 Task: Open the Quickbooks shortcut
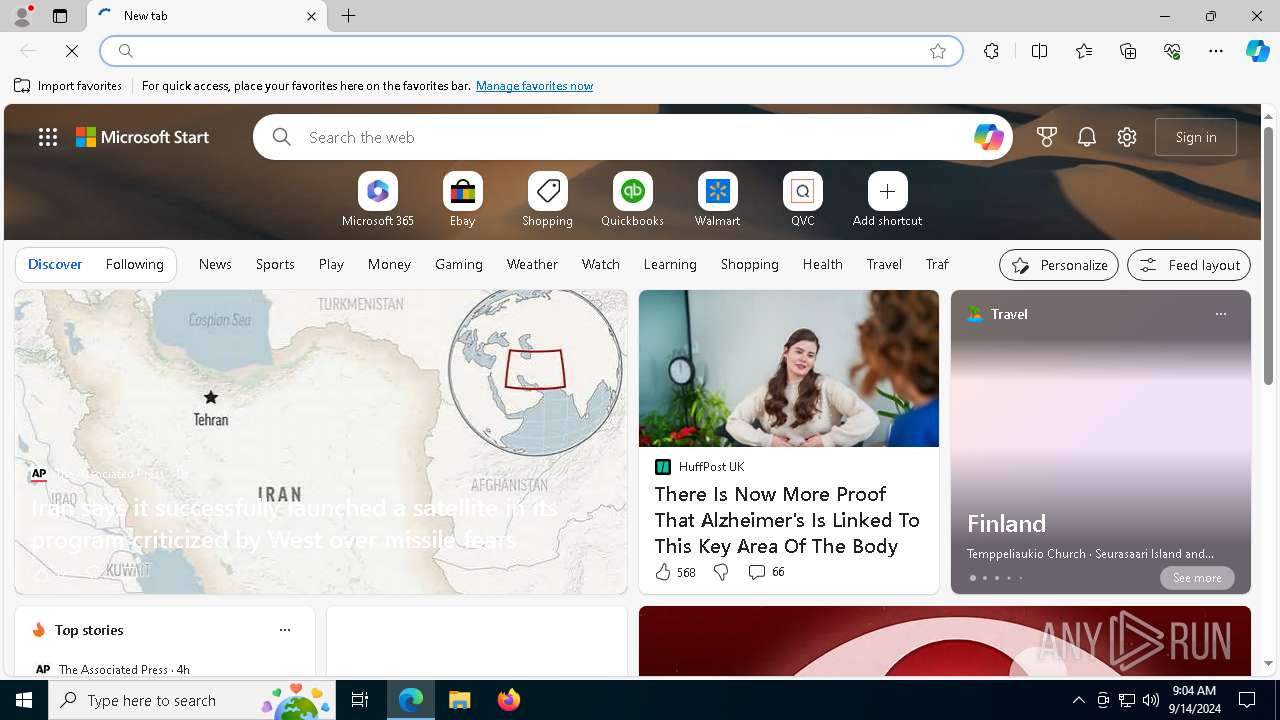(632, 200)
